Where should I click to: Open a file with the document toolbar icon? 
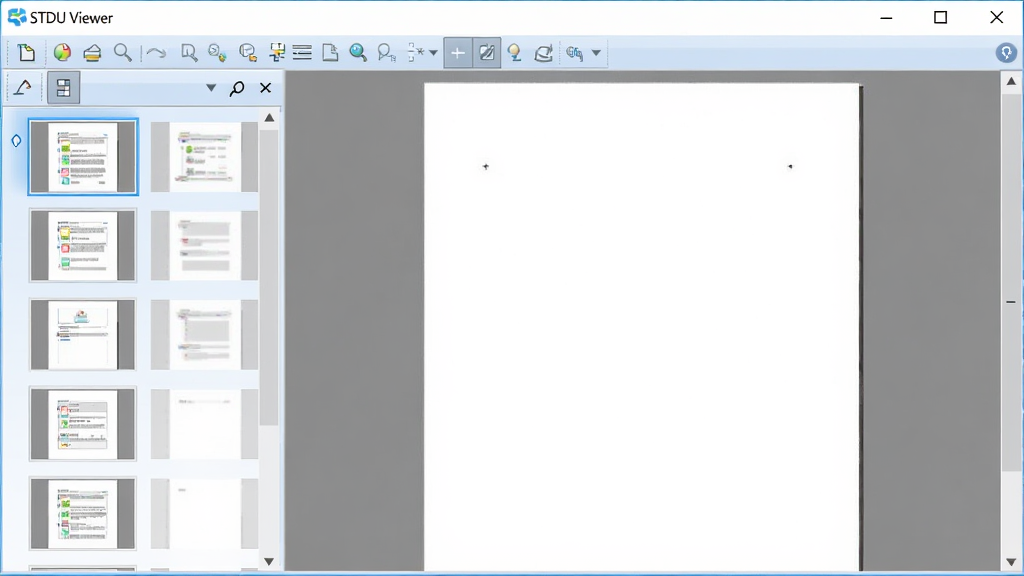pyautogui.click(x=26, y=53)
